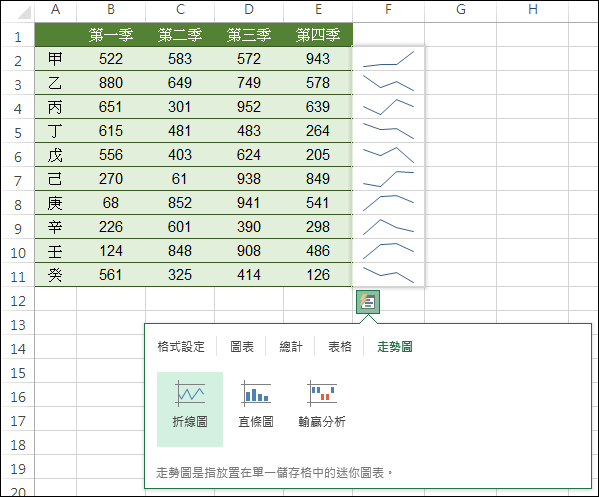This screenshot has width=599, height=497.
Task: Click the cell labeled 甲
Action: 55,59
